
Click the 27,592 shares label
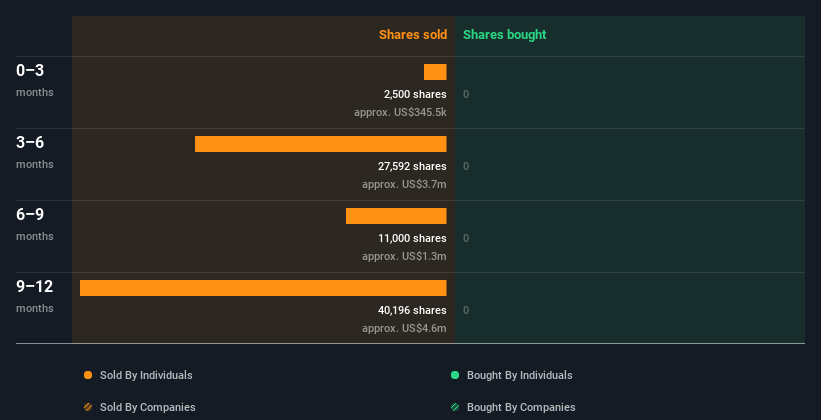tap(412, 167)
